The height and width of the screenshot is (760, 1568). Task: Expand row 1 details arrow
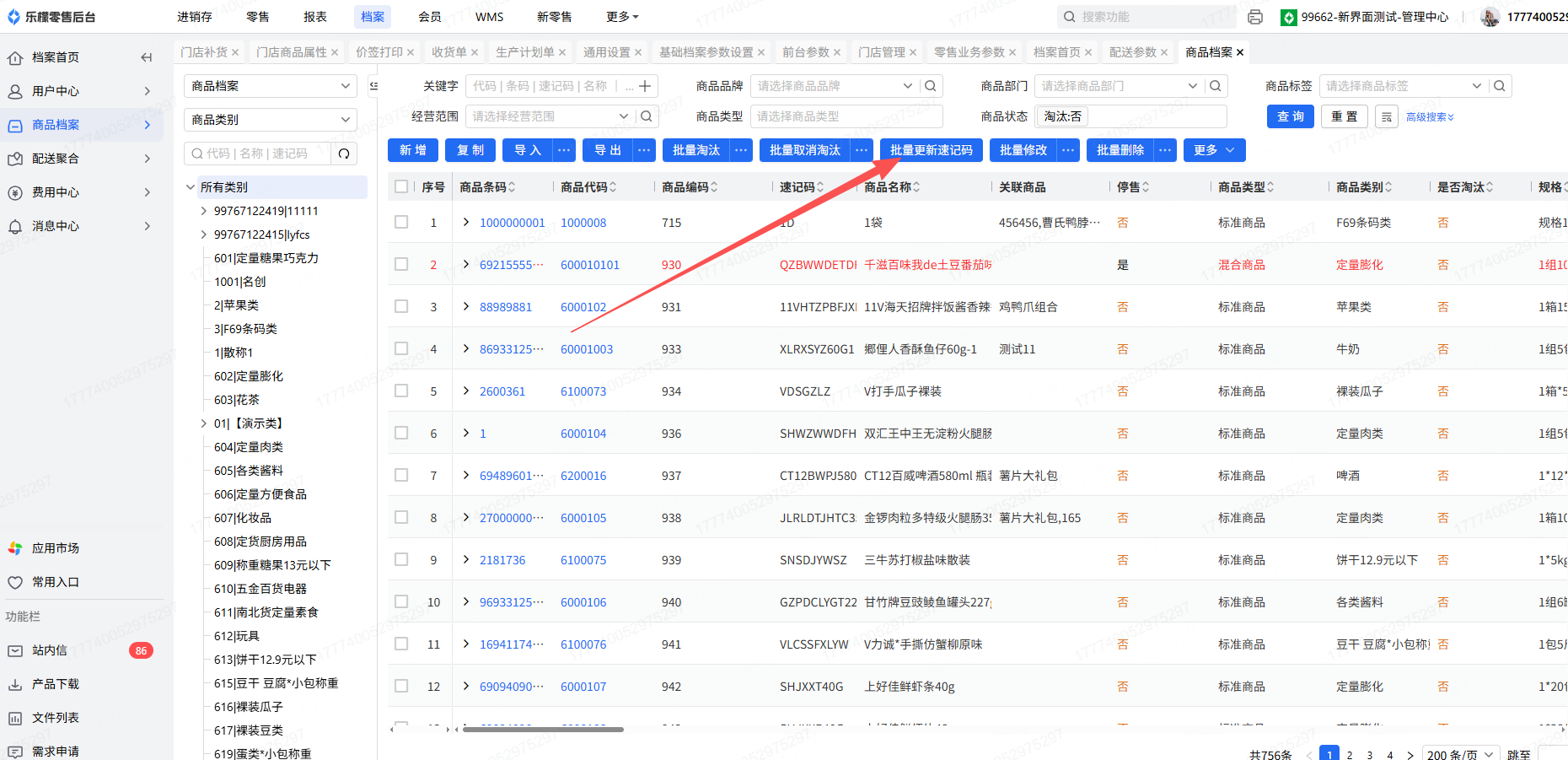(466, 222)
